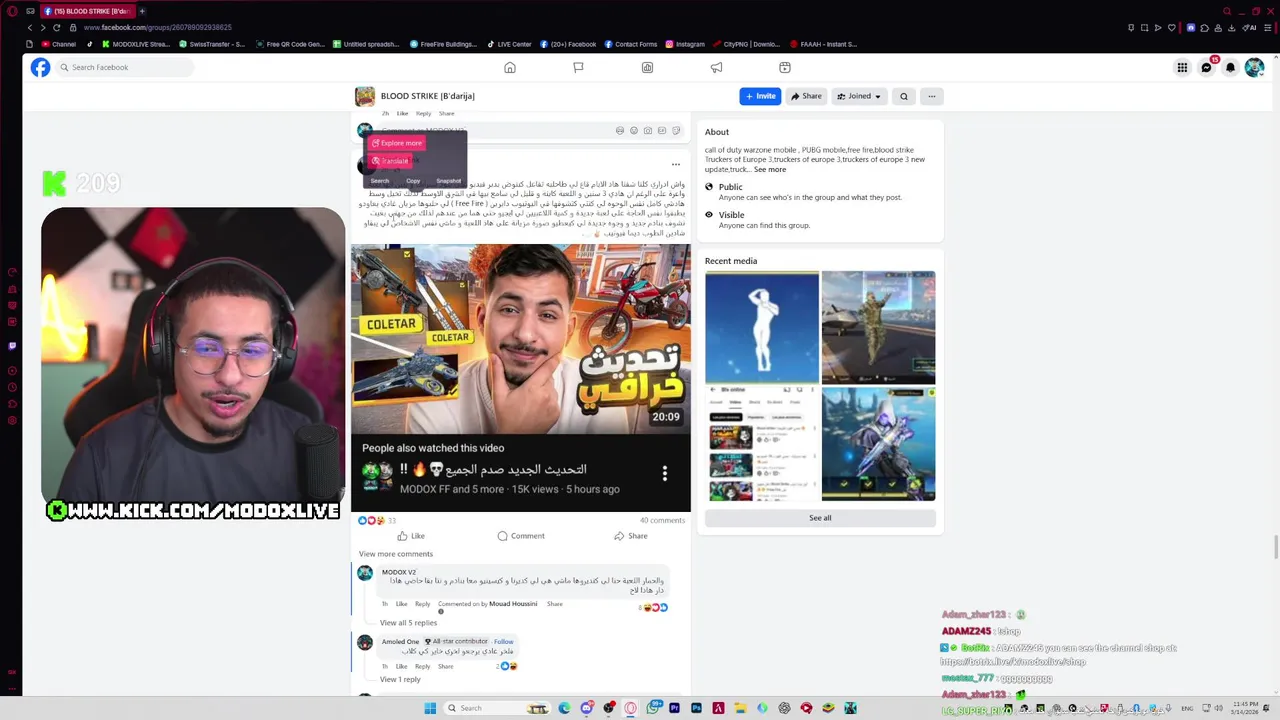1280x720 pixels.
Task: Open the notifications bell icon
Action: click(1230, 67)
